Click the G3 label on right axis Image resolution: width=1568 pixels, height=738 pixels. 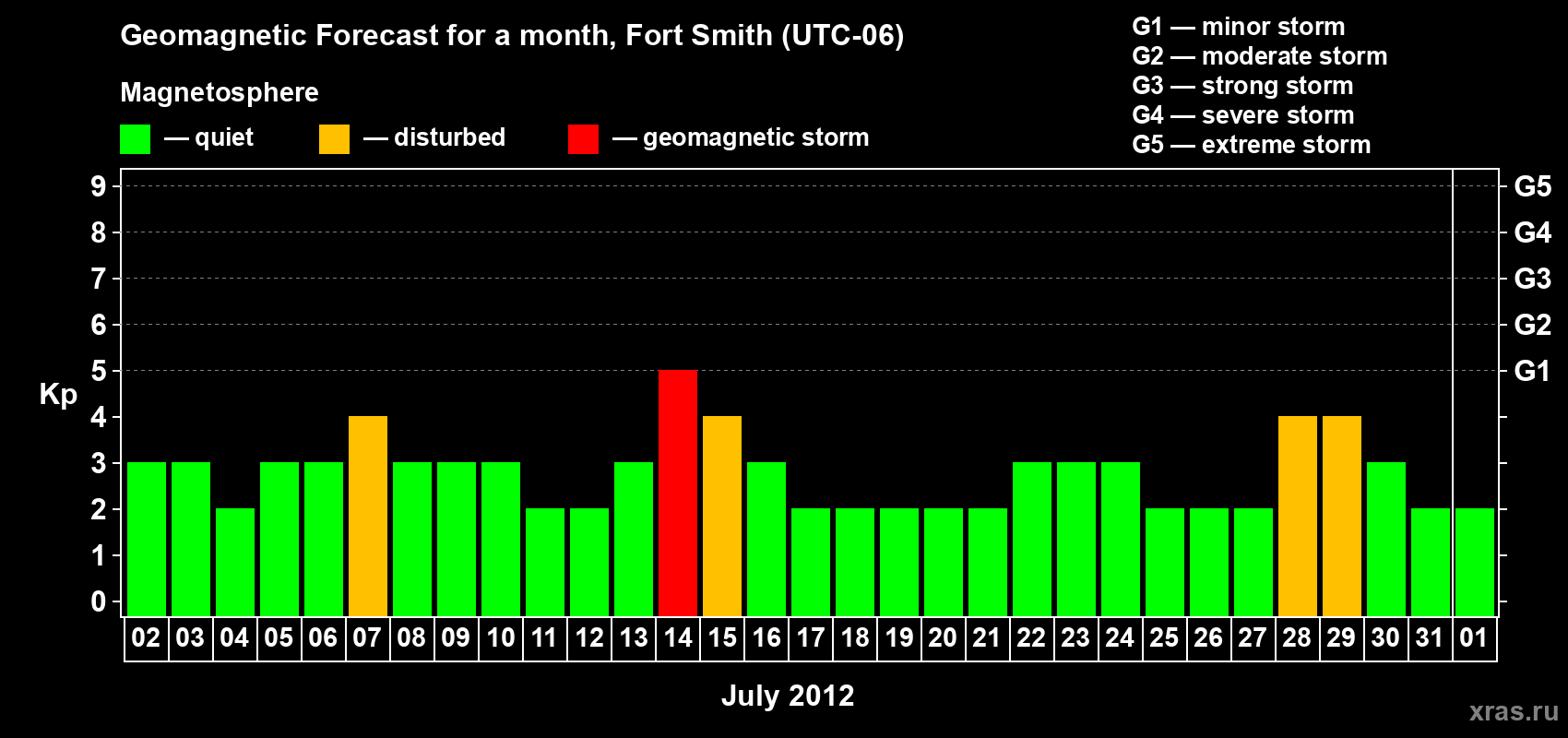tap(1533, 279)
